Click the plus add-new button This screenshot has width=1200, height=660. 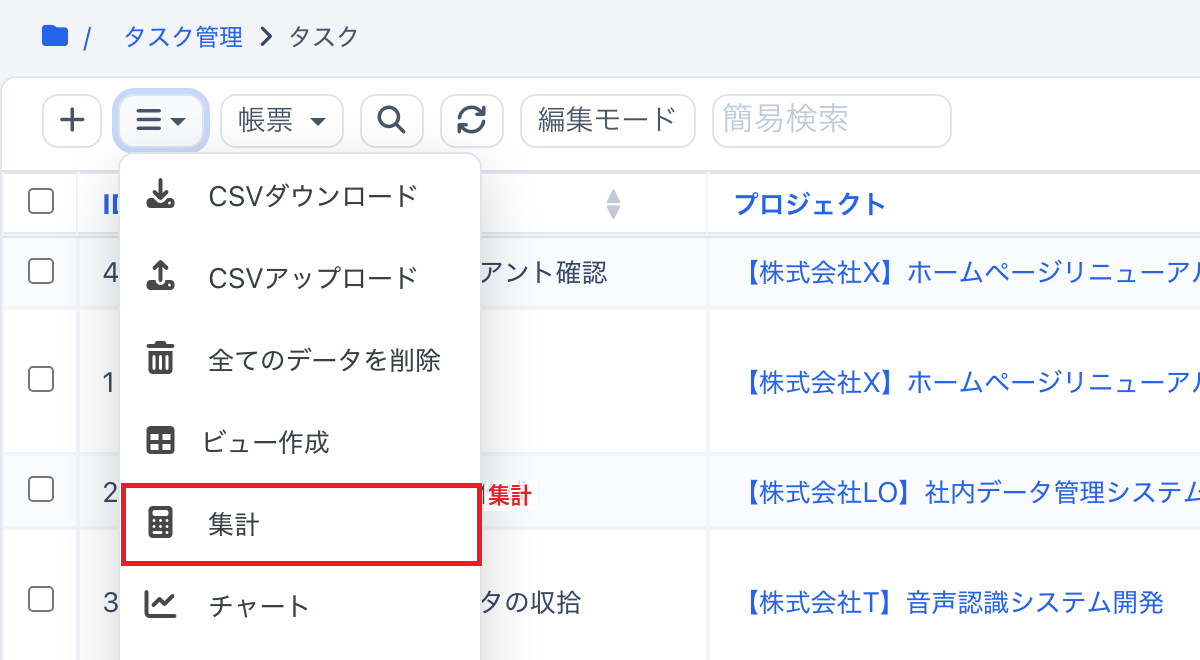[72, 121]
